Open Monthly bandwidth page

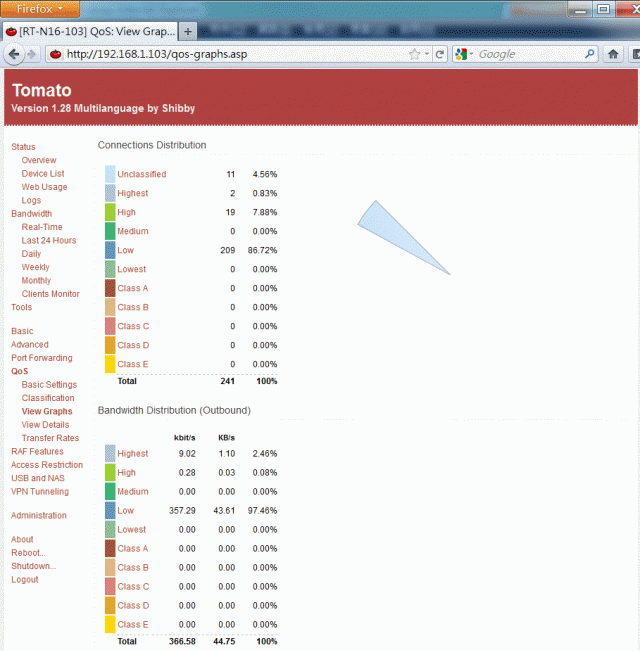pos(36,280)
